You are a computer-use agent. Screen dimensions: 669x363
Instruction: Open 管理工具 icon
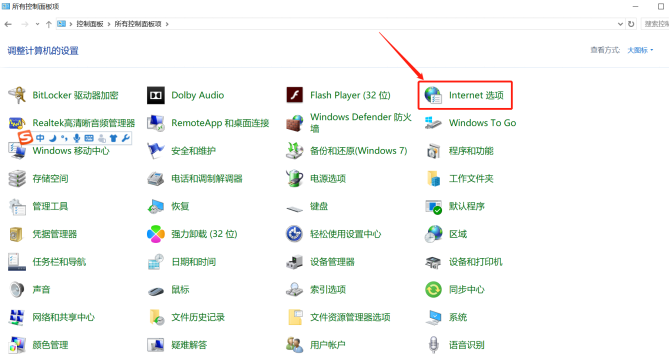(x=17, y=206)
